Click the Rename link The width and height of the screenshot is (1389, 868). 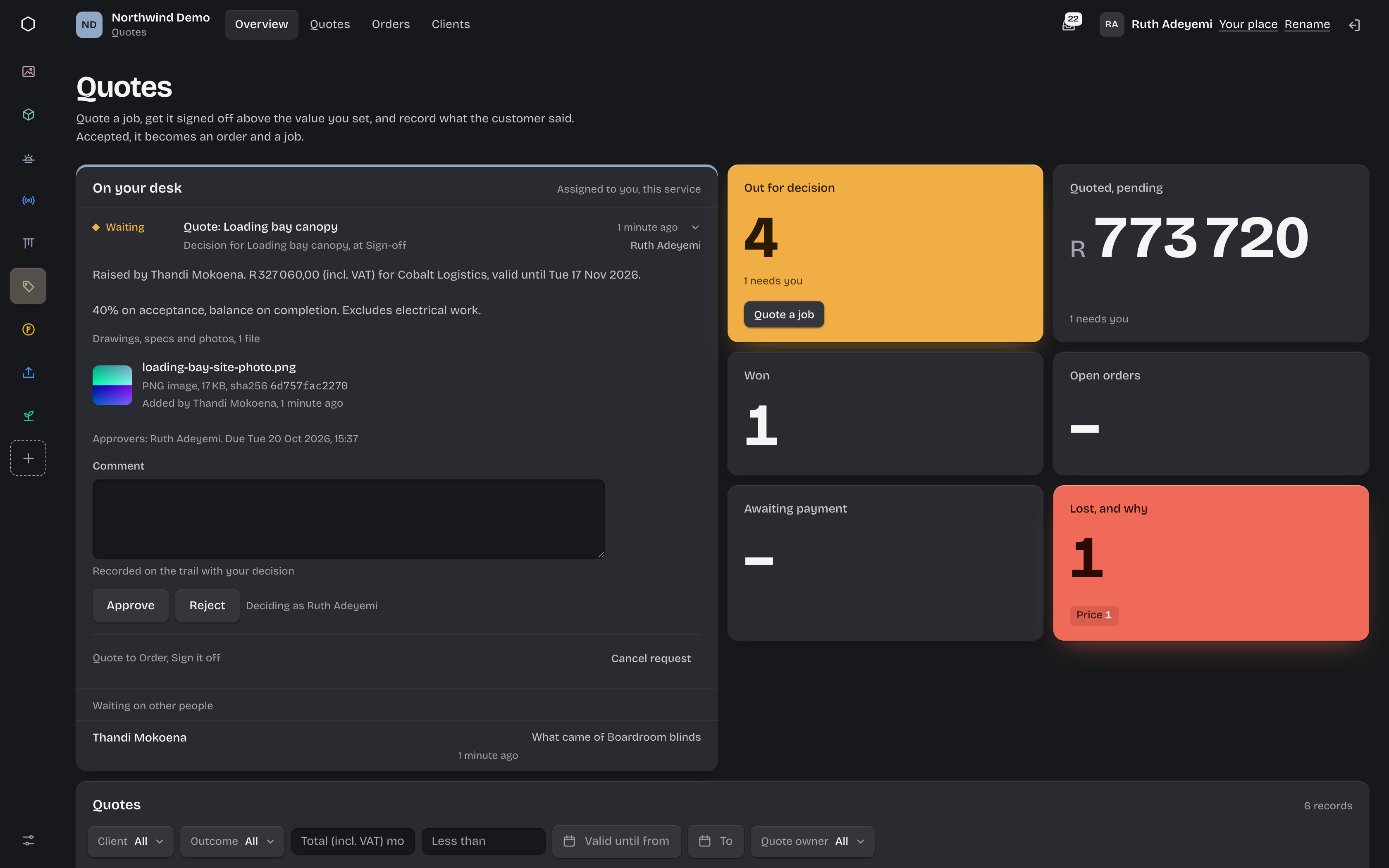tap(1307, 24)
